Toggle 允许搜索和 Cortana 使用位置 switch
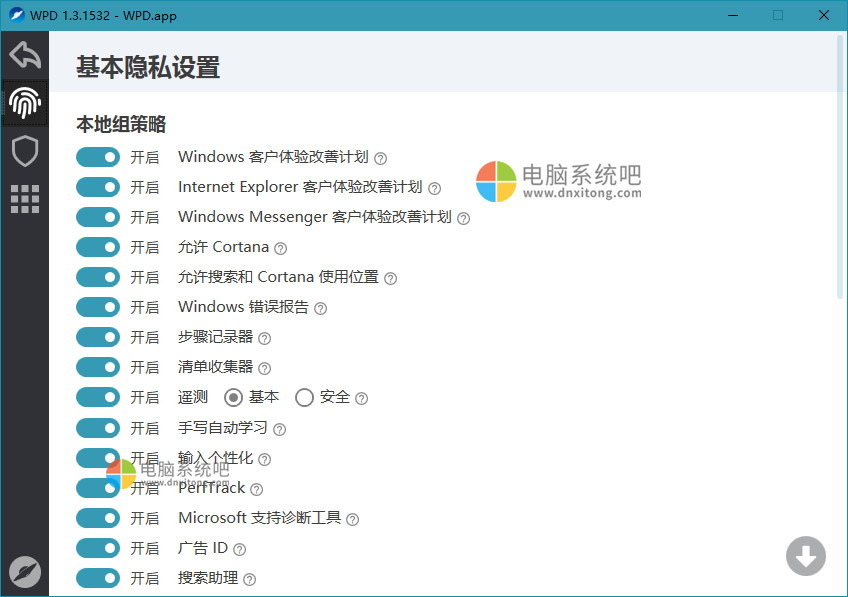The image size is (848, 597). click(98, 277)
